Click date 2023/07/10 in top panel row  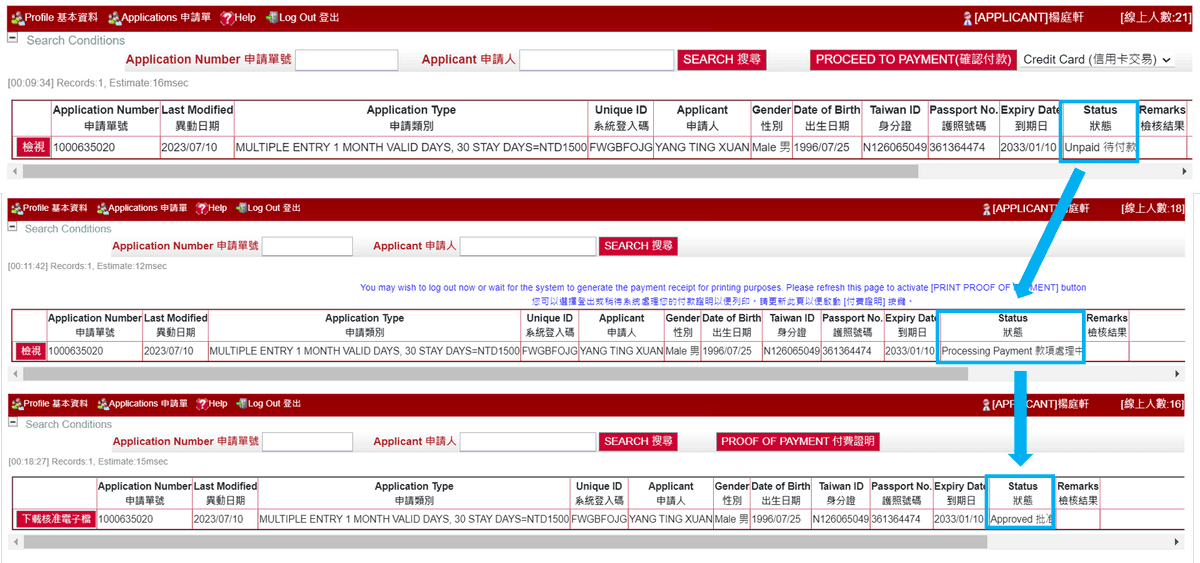tap(188, 148)
